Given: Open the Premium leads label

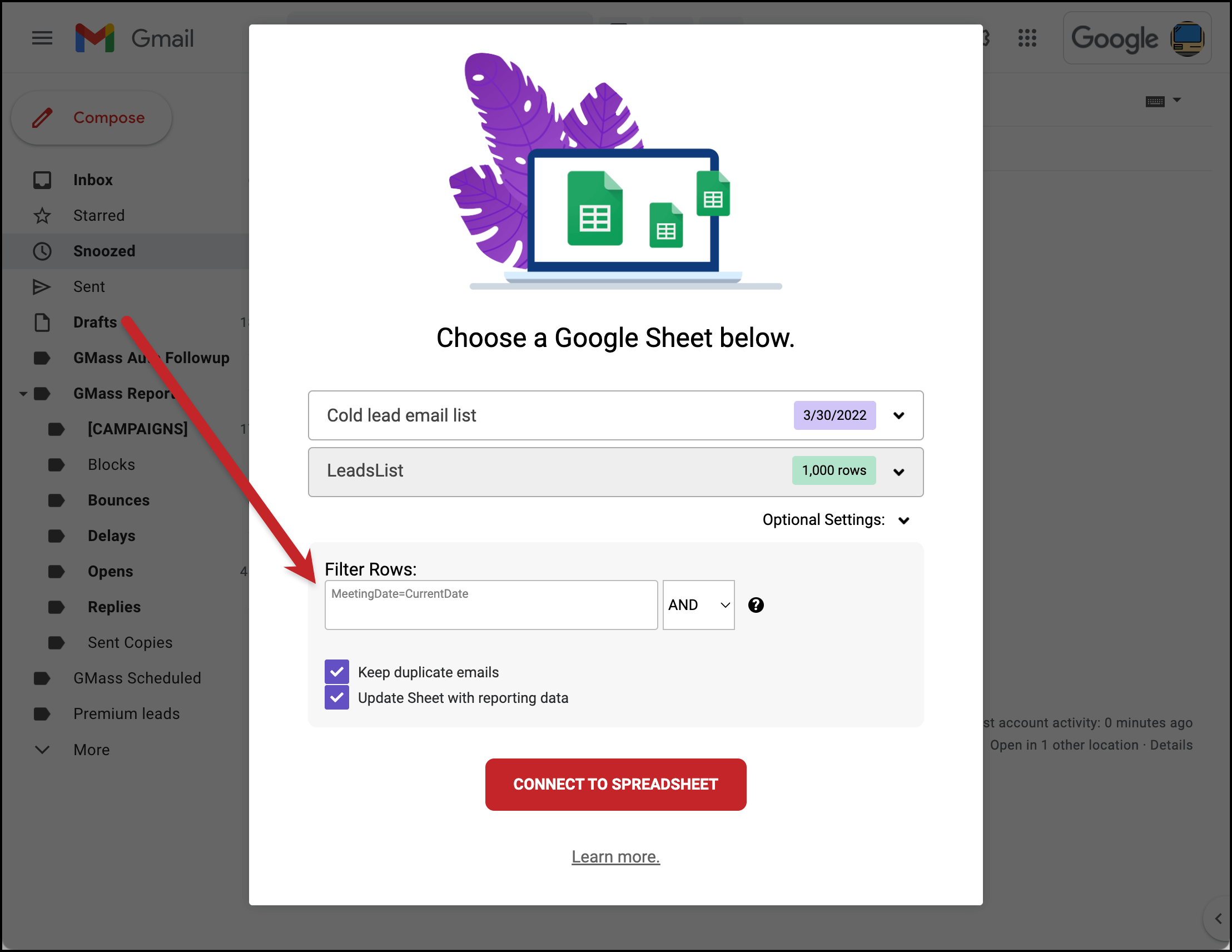Looking at the screenshot, I should [x=126, y=713].
